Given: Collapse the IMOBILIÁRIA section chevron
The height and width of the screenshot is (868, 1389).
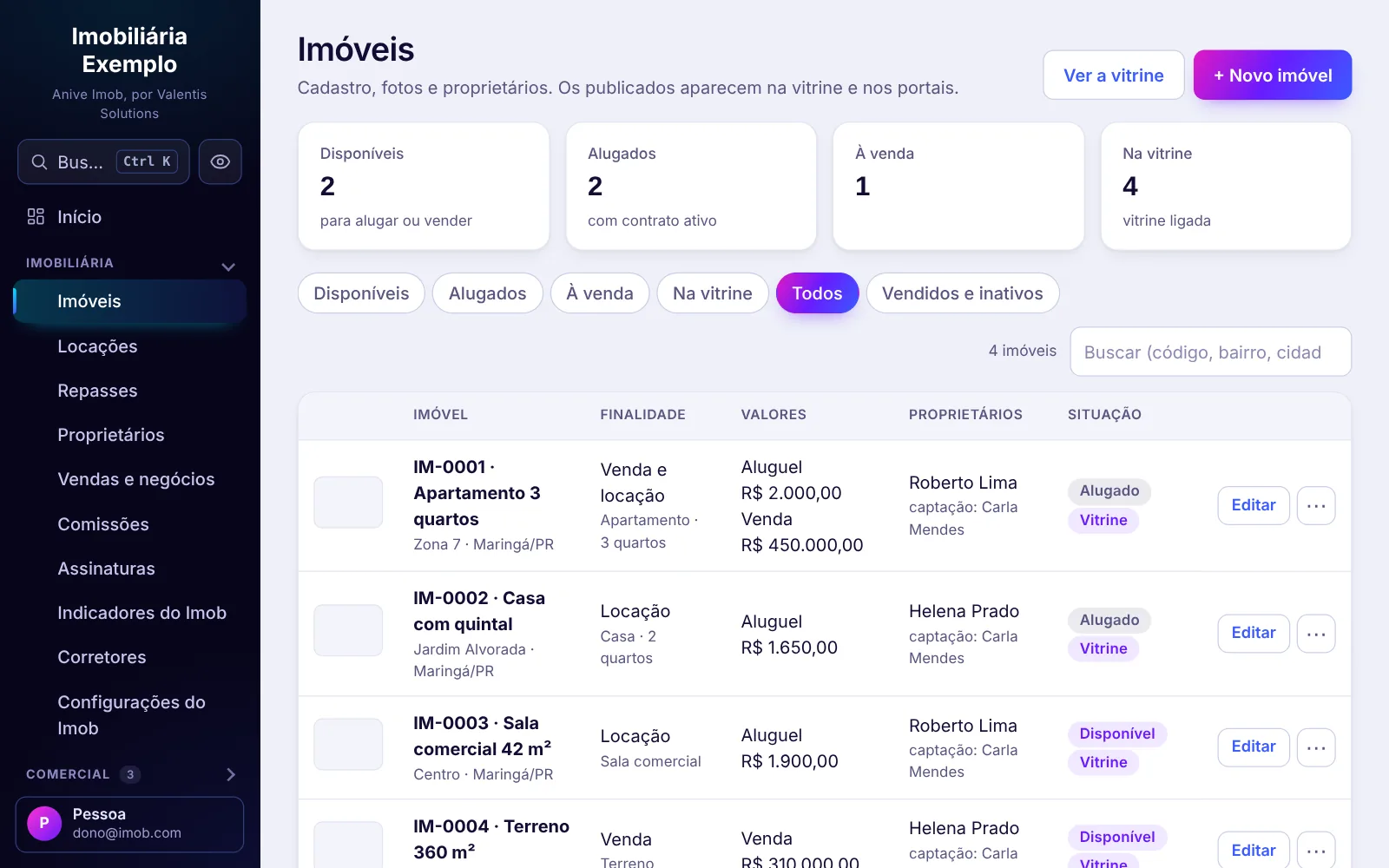Looking at the screenshot, I should tap(228, 266).
